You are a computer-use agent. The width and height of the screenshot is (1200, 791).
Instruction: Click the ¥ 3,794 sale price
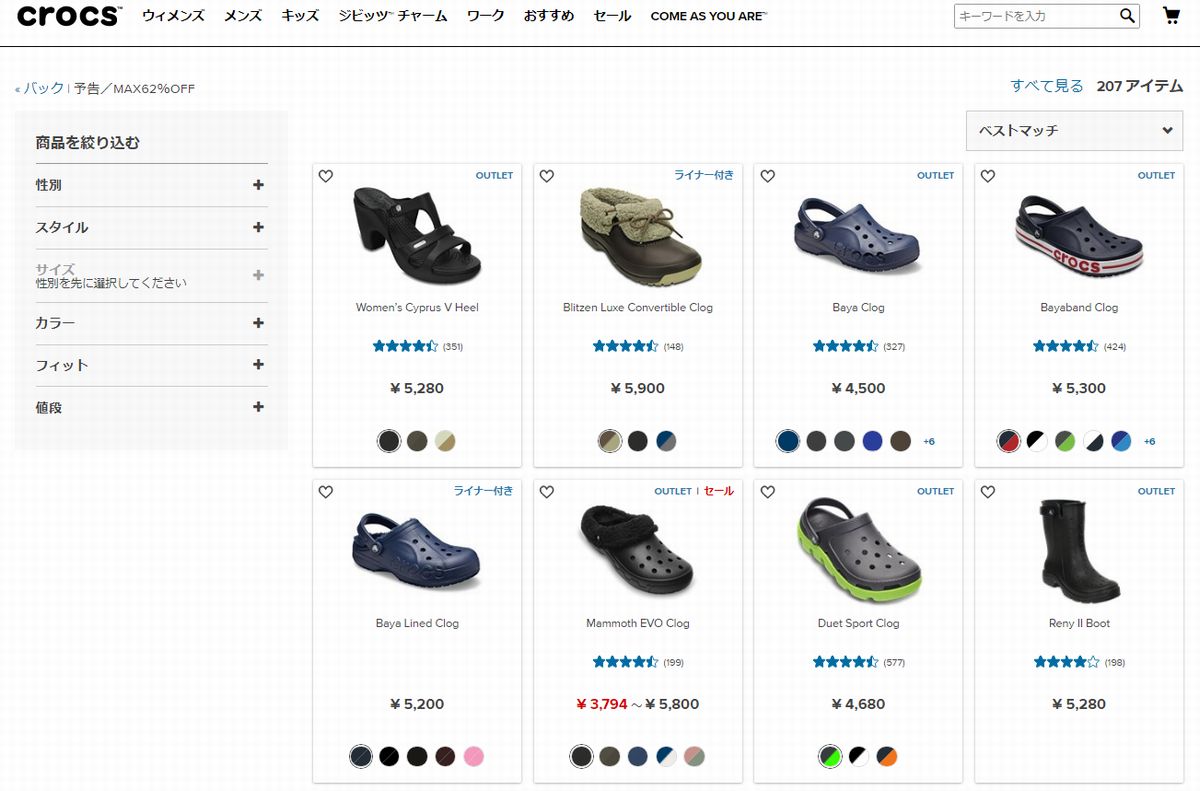tap(602, 704)
